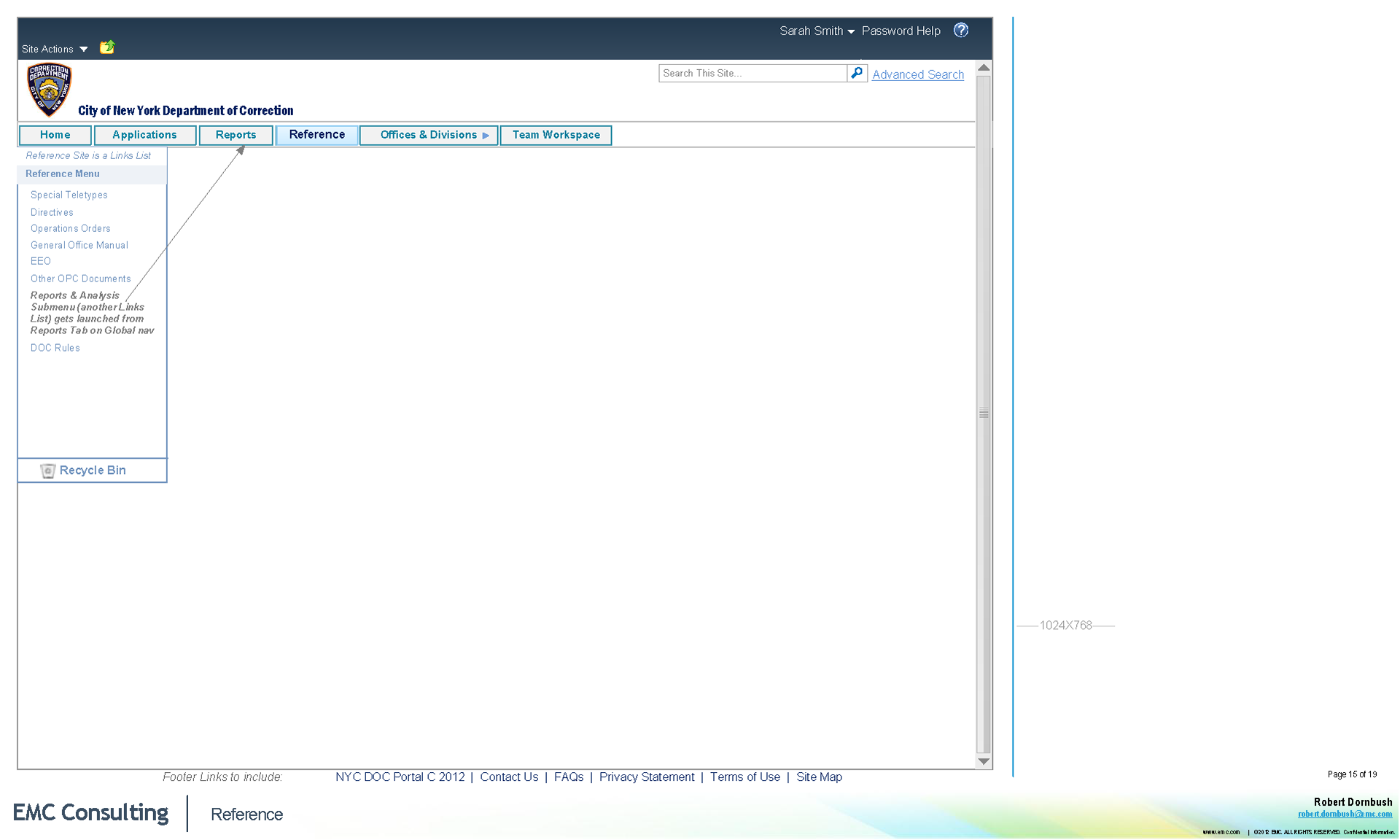Click the Recycle Bin icon
Screen dimensions: 1400x840
point(47,471)
